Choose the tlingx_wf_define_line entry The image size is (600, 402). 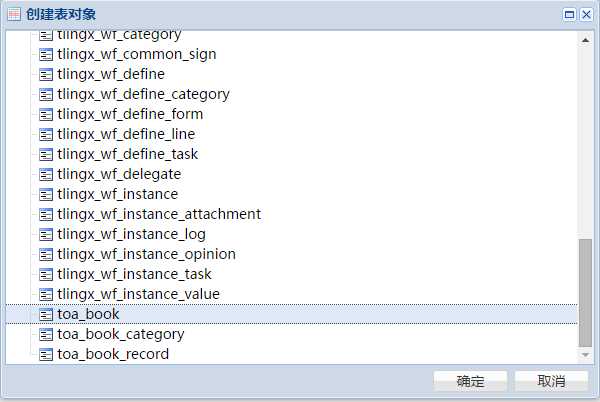[x=126, y=134]
